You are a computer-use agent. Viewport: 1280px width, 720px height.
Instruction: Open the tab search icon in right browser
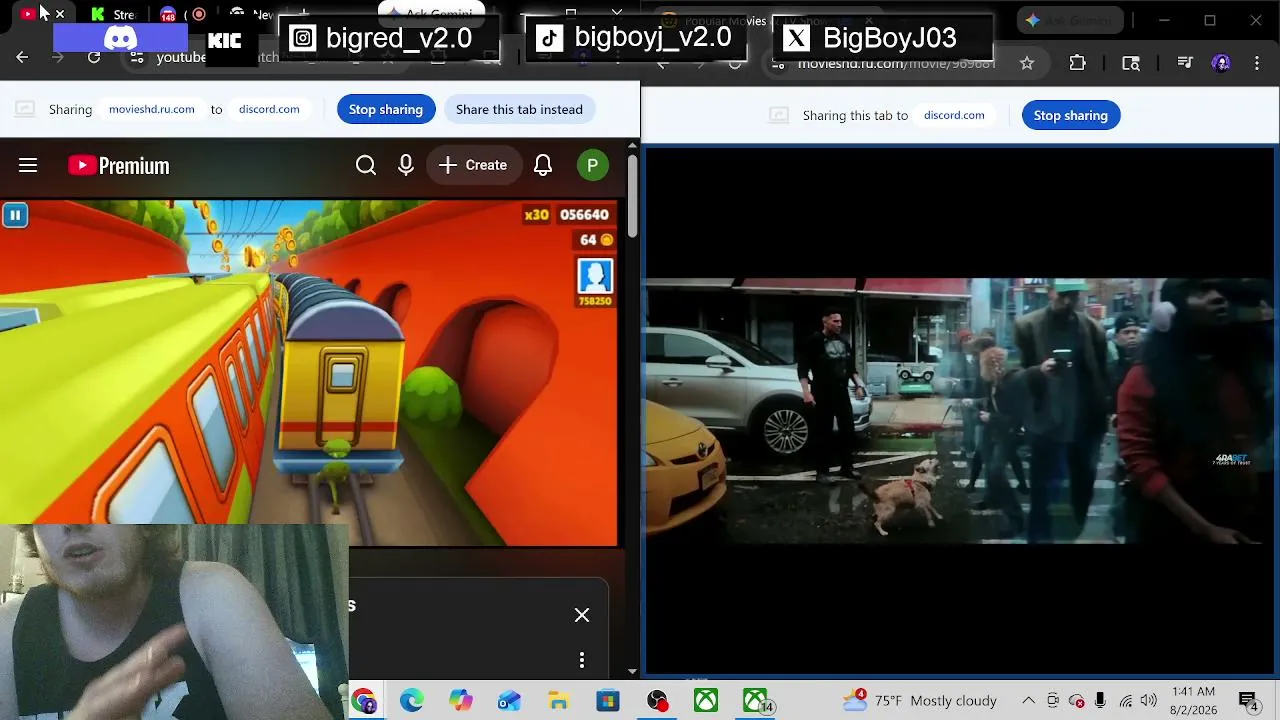[x=1131, y=63]
